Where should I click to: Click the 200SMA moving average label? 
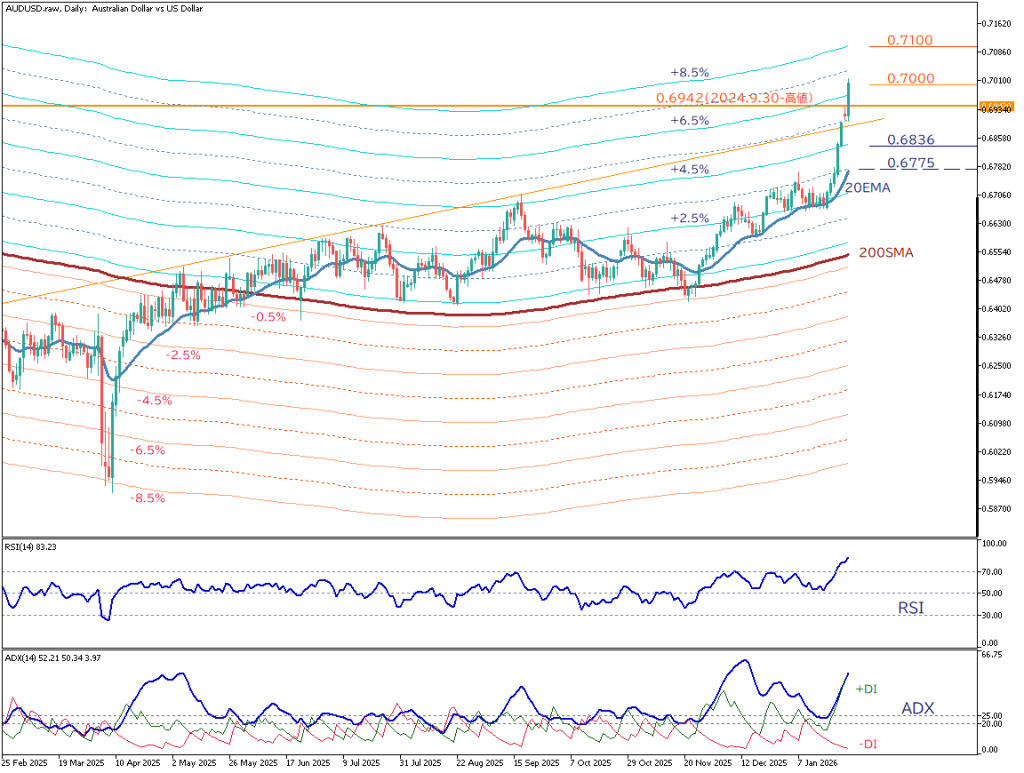(x=885, y=253)
